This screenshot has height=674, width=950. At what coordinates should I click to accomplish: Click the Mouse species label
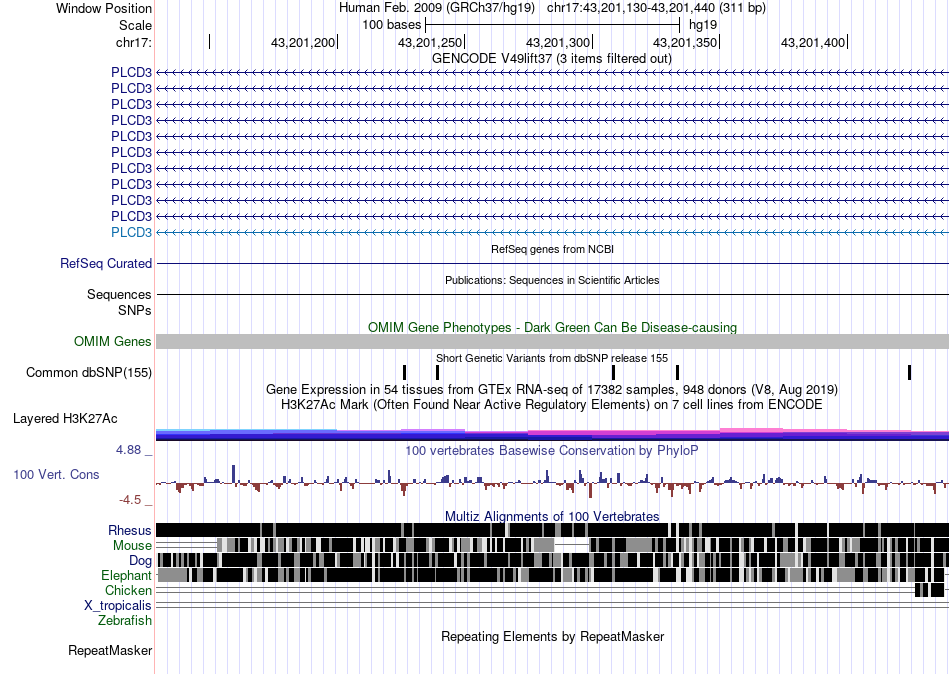[132, 546]
